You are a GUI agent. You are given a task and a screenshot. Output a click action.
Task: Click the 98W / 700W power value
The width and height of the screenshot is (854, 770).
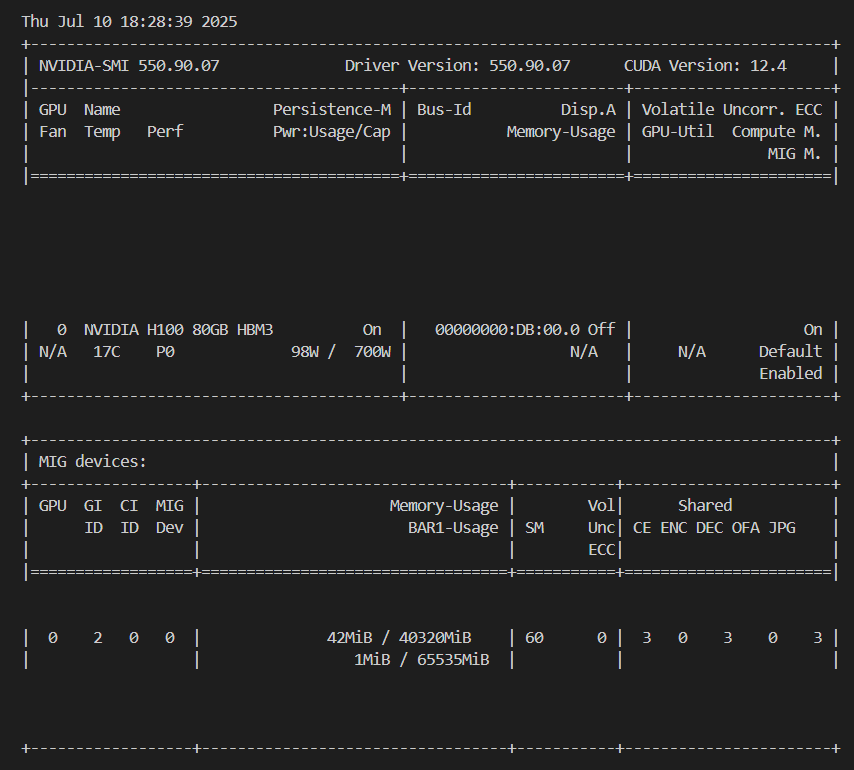340,352
